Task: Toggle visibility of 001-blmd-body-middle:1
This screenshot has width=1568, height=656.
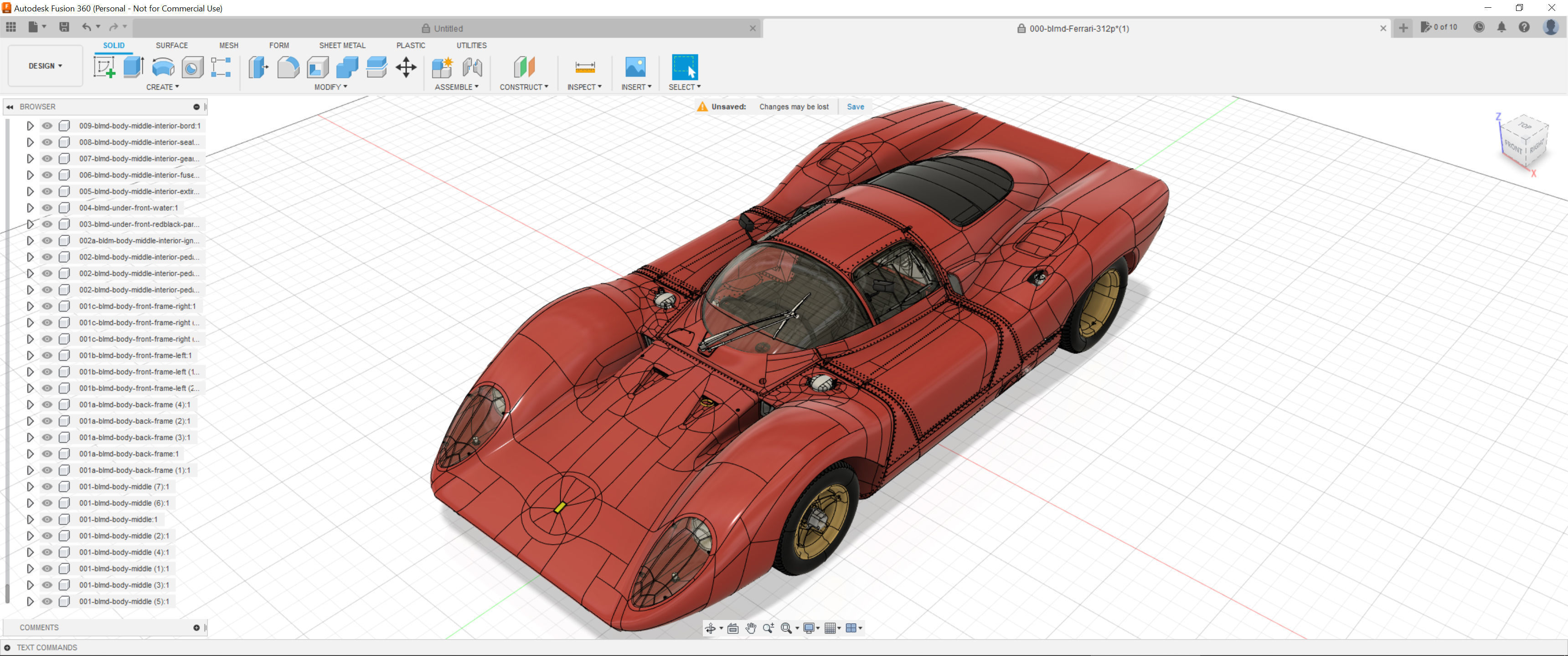Action: pos(47,520)
